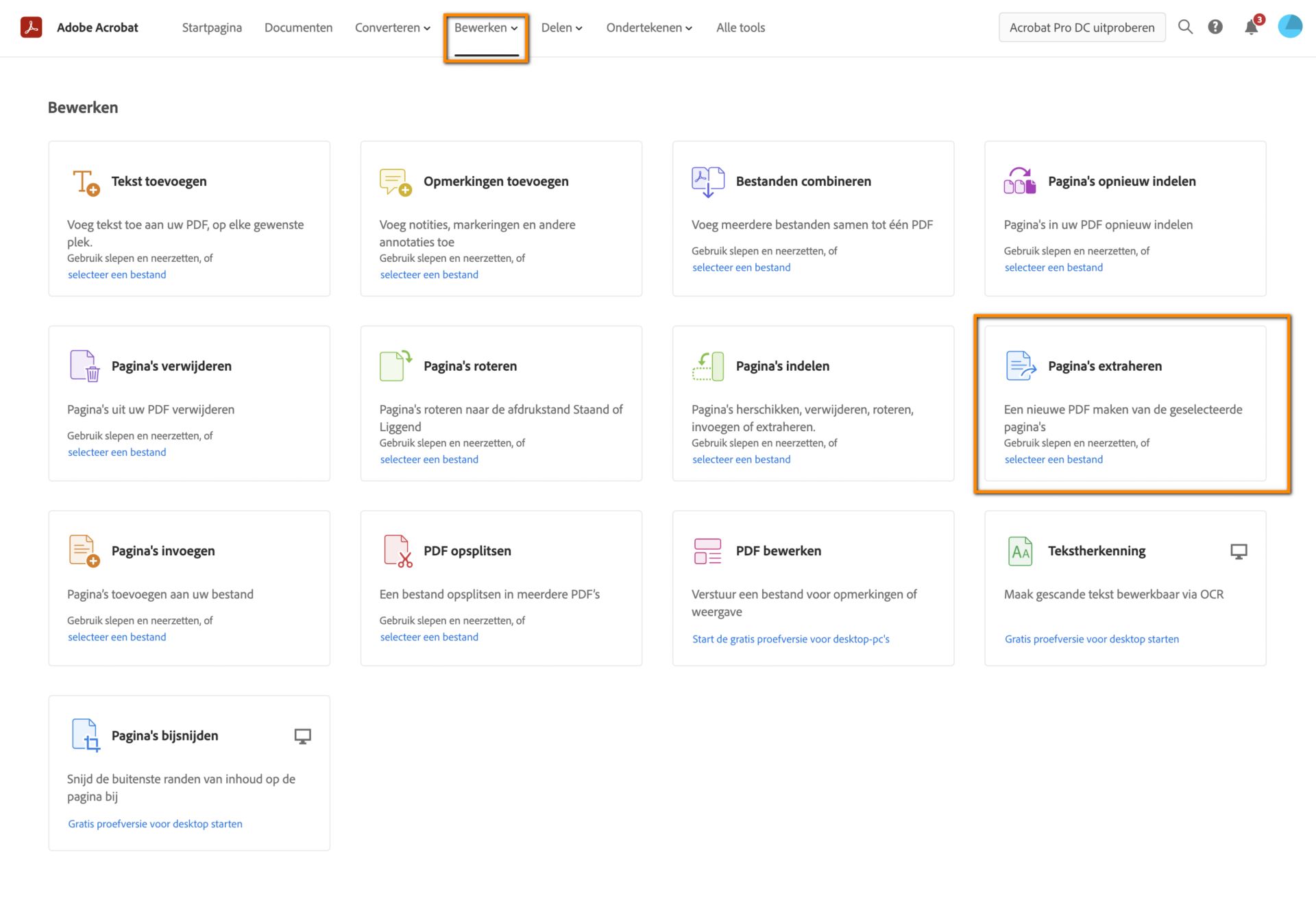Click the Pagina's verwijderen trash icon
1316x922 pixels.
(x=85, y=366)
